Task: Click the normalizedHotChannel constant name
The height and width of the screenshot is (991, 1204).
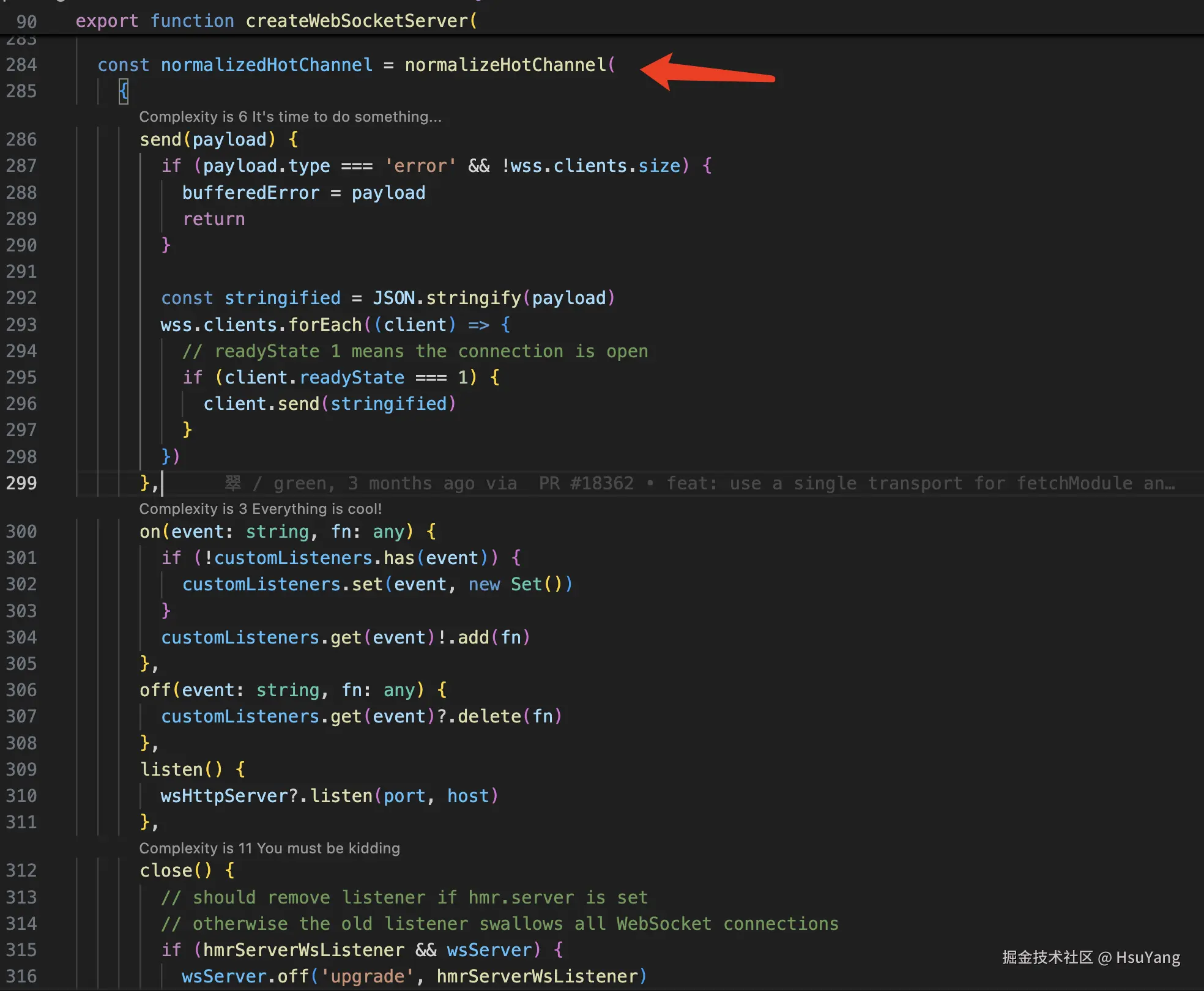Action: (266, 65)
